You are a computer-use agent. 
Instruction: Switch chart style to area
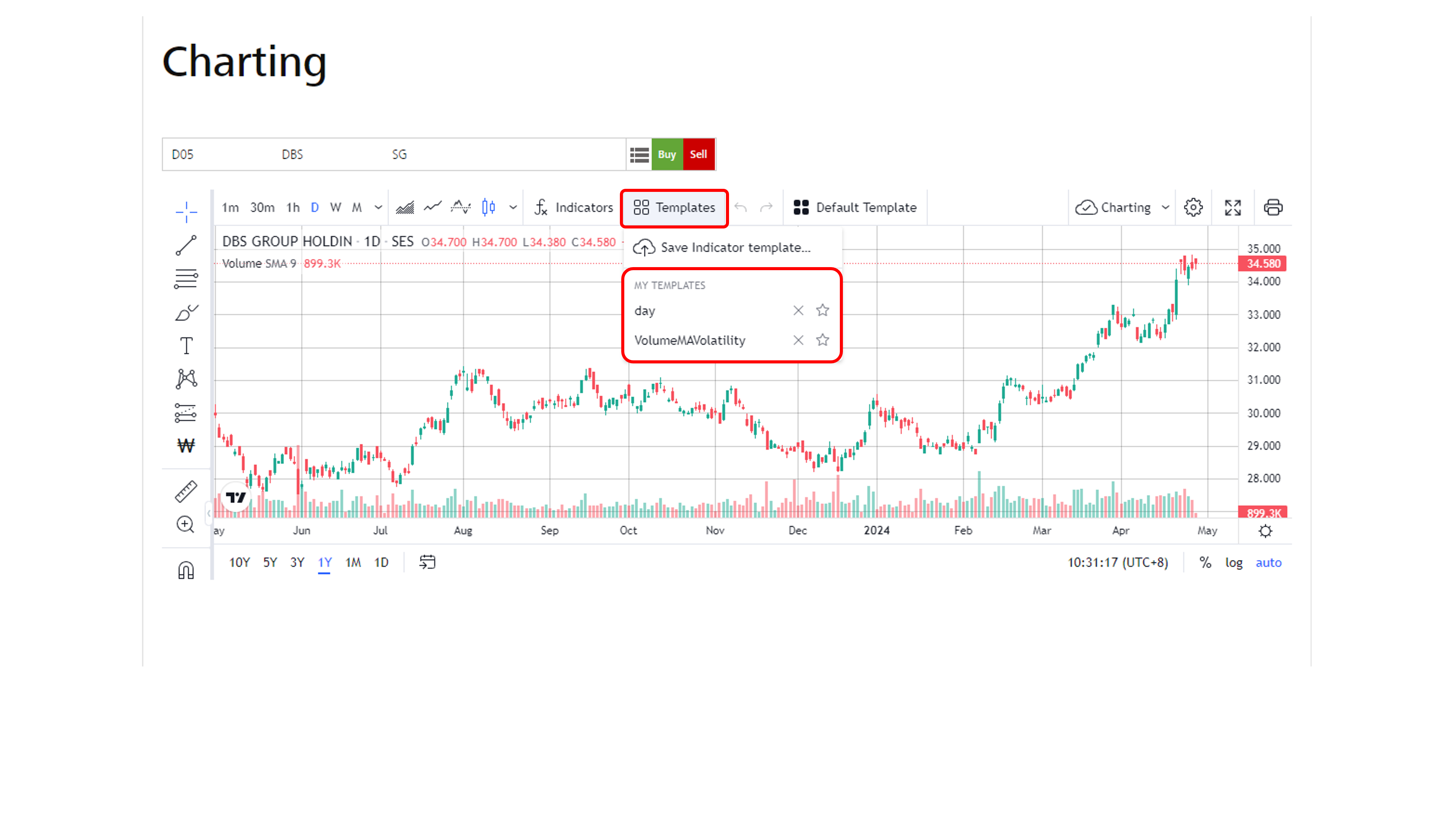(405, 207)
